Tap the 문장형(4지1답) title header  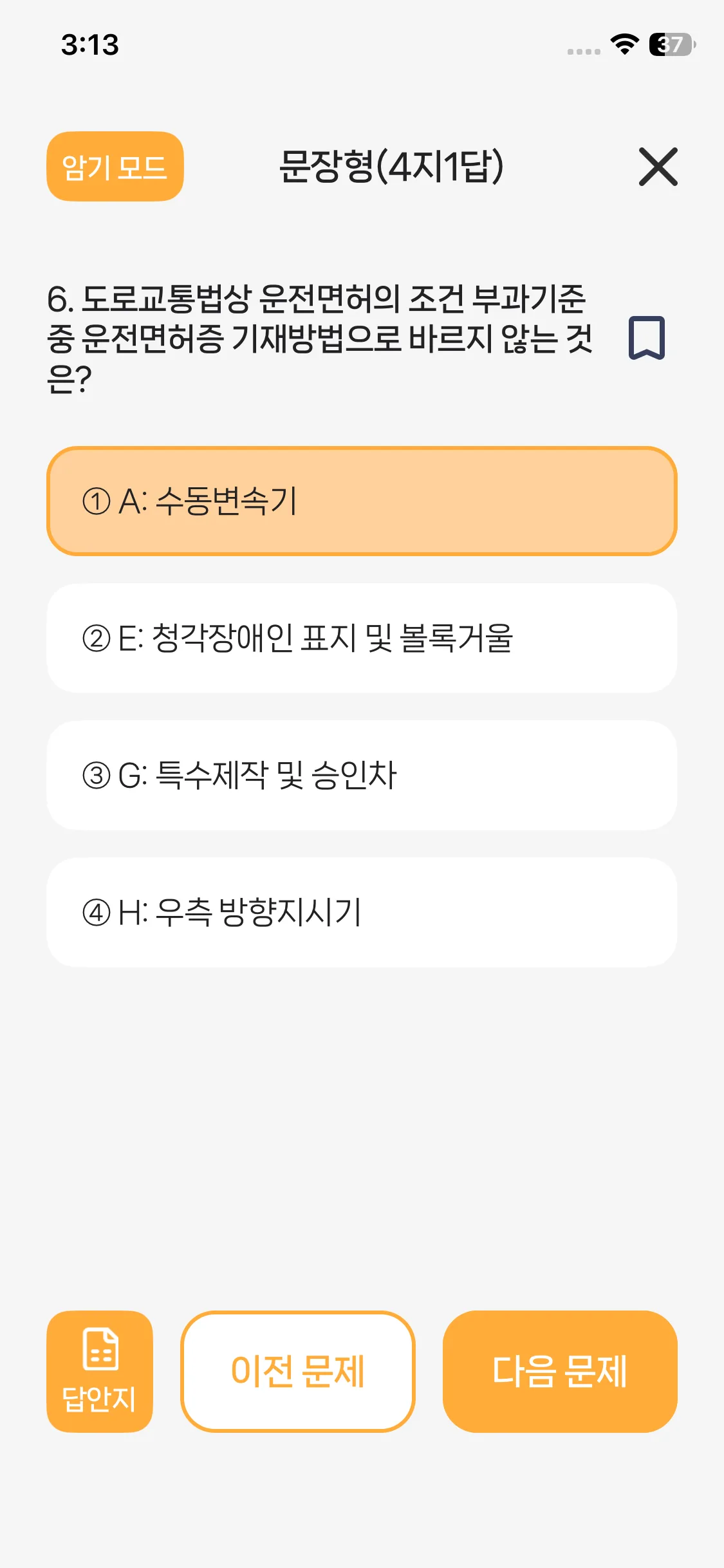point(391,167)
